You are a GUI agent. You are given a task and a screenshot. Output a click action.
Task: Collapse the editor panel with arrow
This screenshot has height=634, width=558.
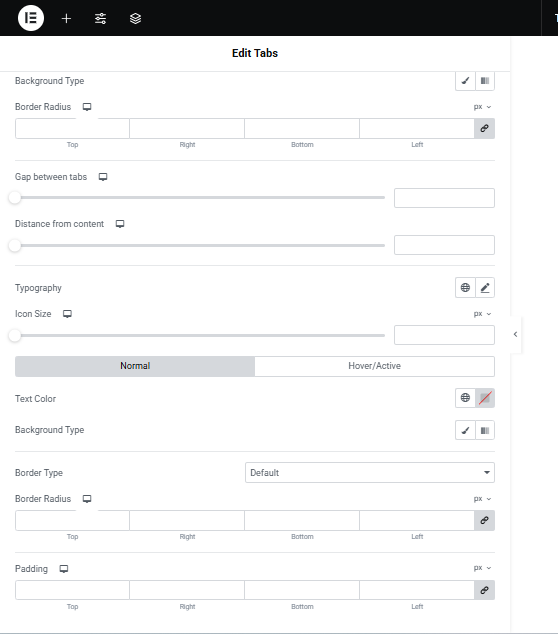516,334
